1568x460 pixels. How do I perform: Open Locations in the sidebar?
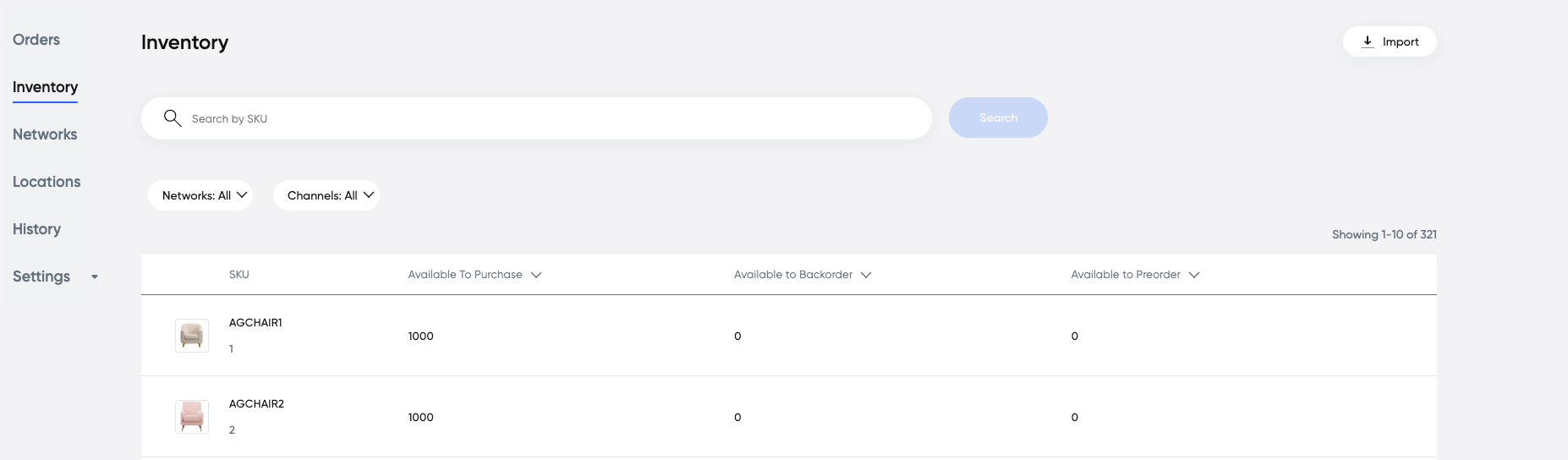pyautogui.click(x=47, y=182)
